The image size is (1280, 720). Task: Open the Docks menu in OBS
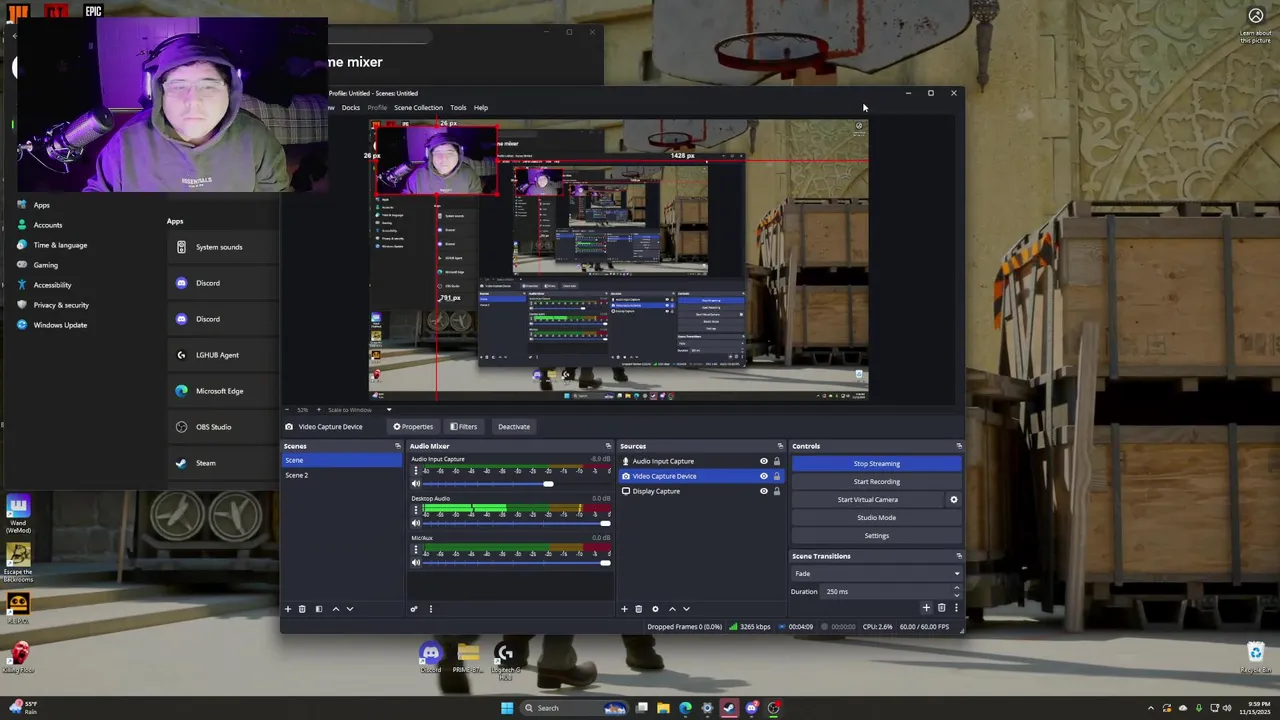(x=351, y=108)
